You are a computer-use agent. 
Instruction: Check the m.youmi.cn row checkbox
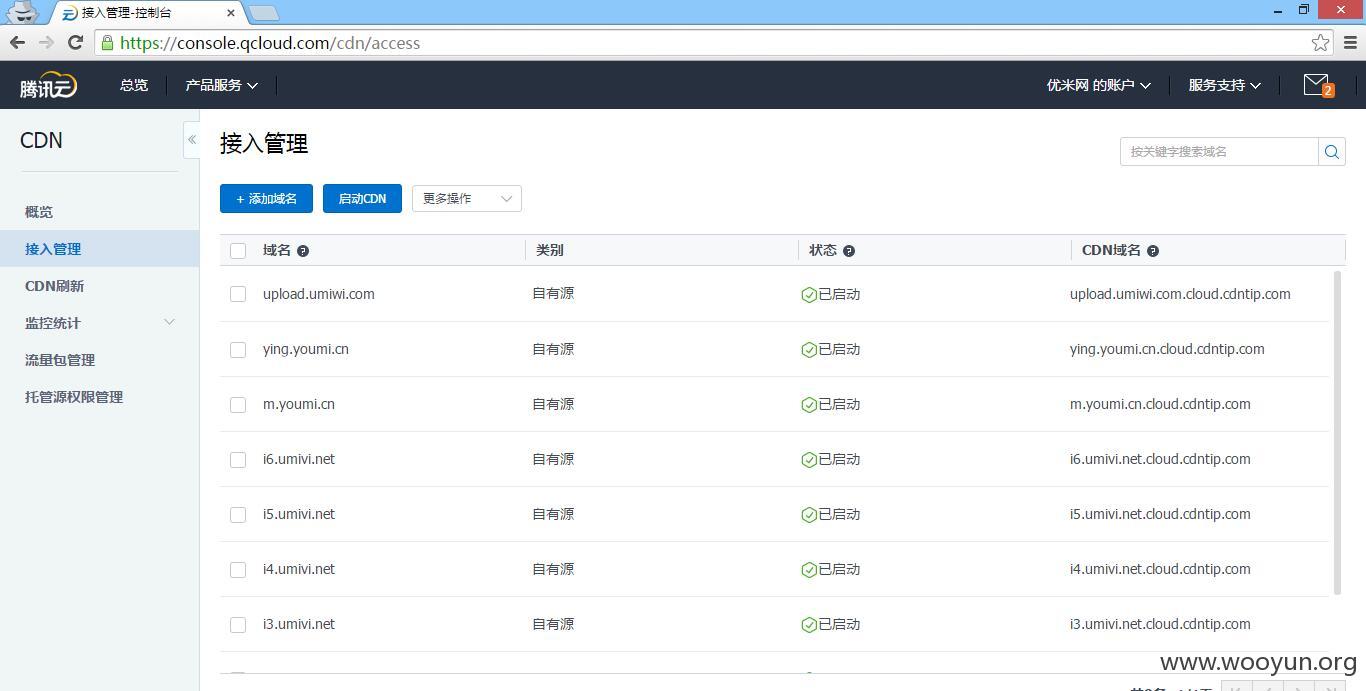point(238,405)
